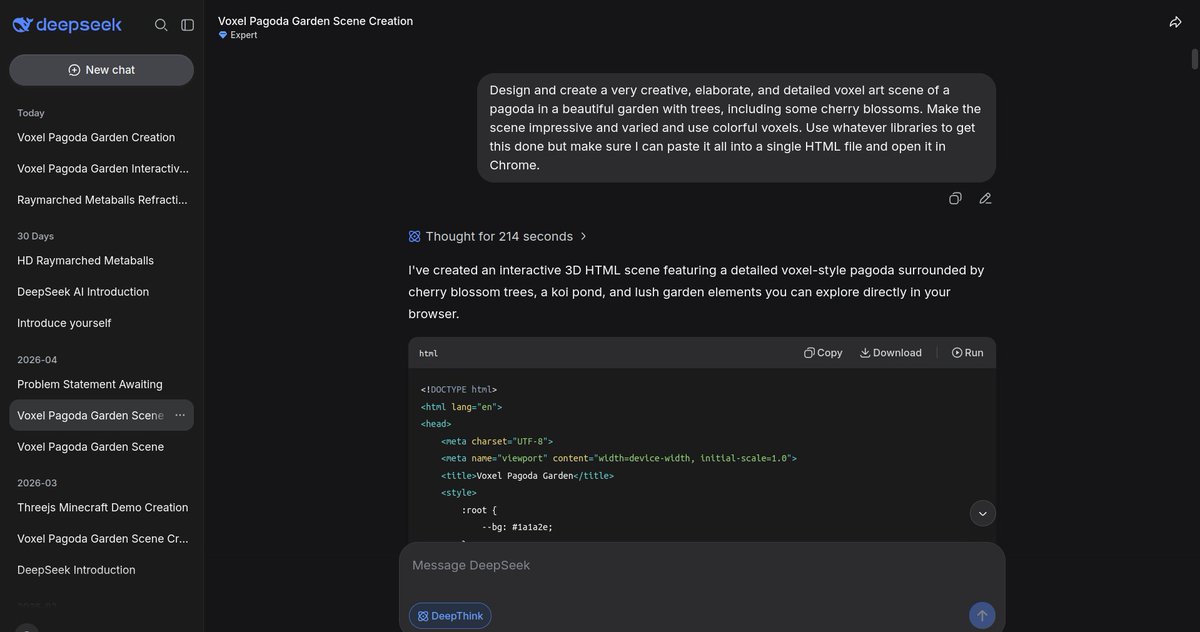Open options for highlighted Voxel Pagoda Garden Scene
The width and height of the screenshot is (1200, 632).
coord(180,415)
